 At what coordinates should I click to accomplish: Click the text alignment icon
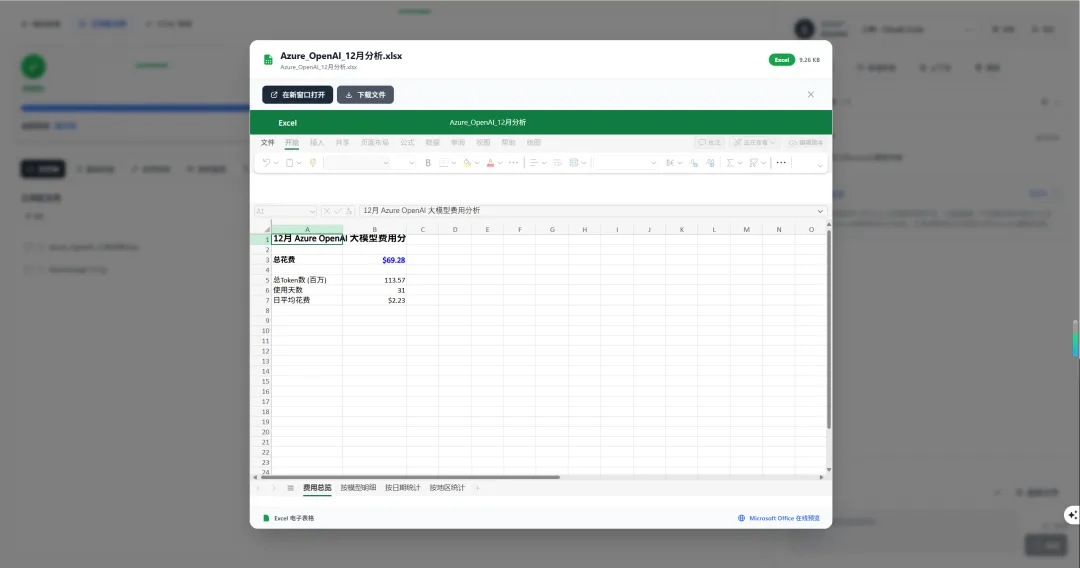pyautogui.click(x=534, y=163)
